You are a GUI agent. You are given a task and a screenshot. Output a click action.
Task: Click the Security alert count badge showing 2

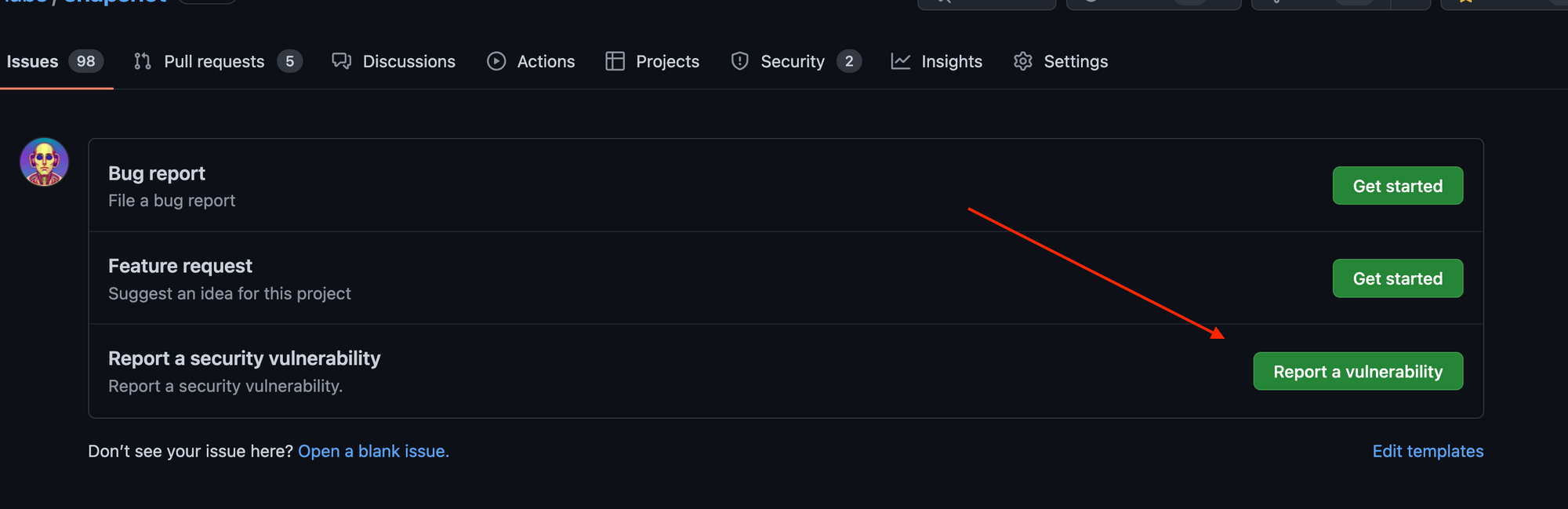pyautogui.click(x=849, y=61)
